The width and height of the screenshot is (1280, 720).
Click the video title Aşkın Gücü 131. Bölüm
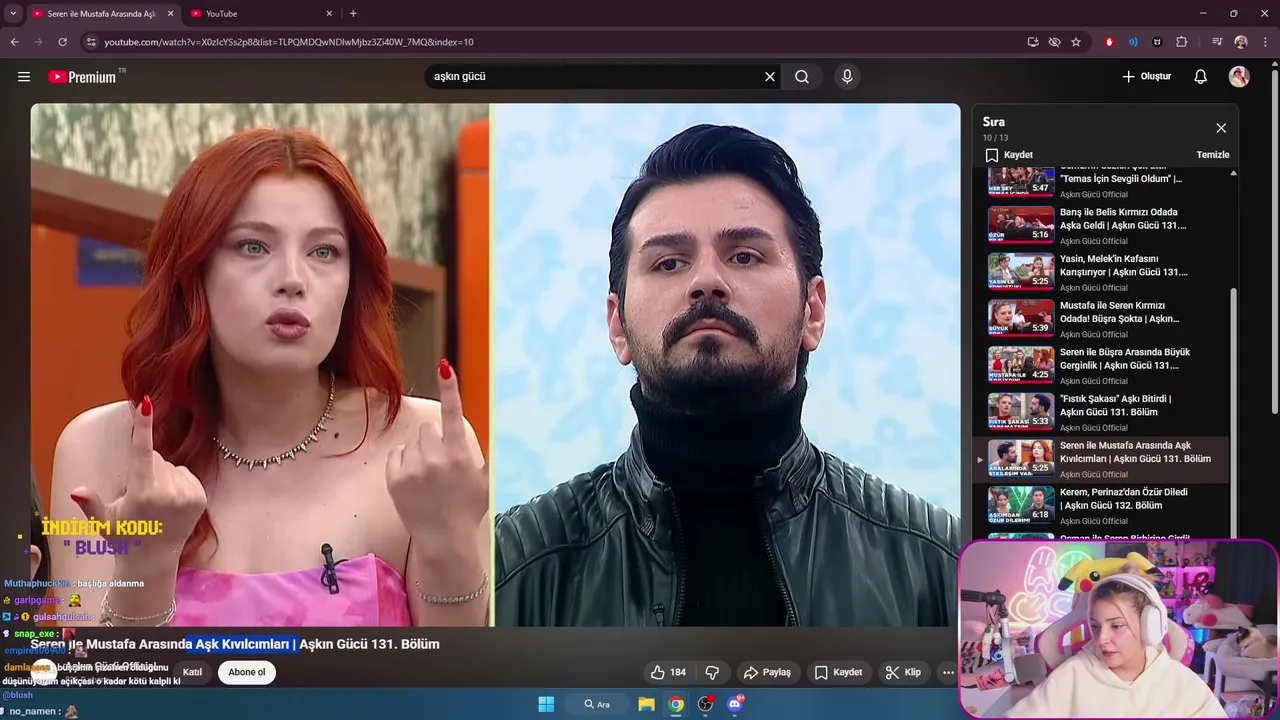point(235,644)
